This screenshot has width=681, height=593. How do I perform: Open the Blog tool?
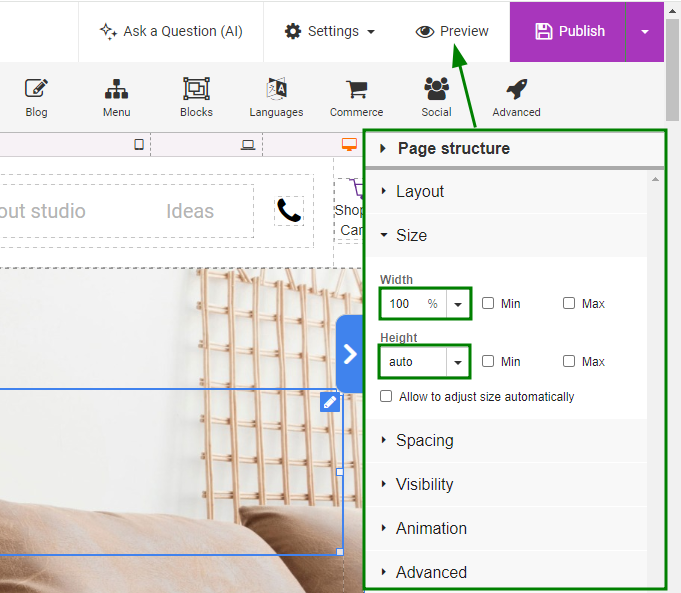36,98
